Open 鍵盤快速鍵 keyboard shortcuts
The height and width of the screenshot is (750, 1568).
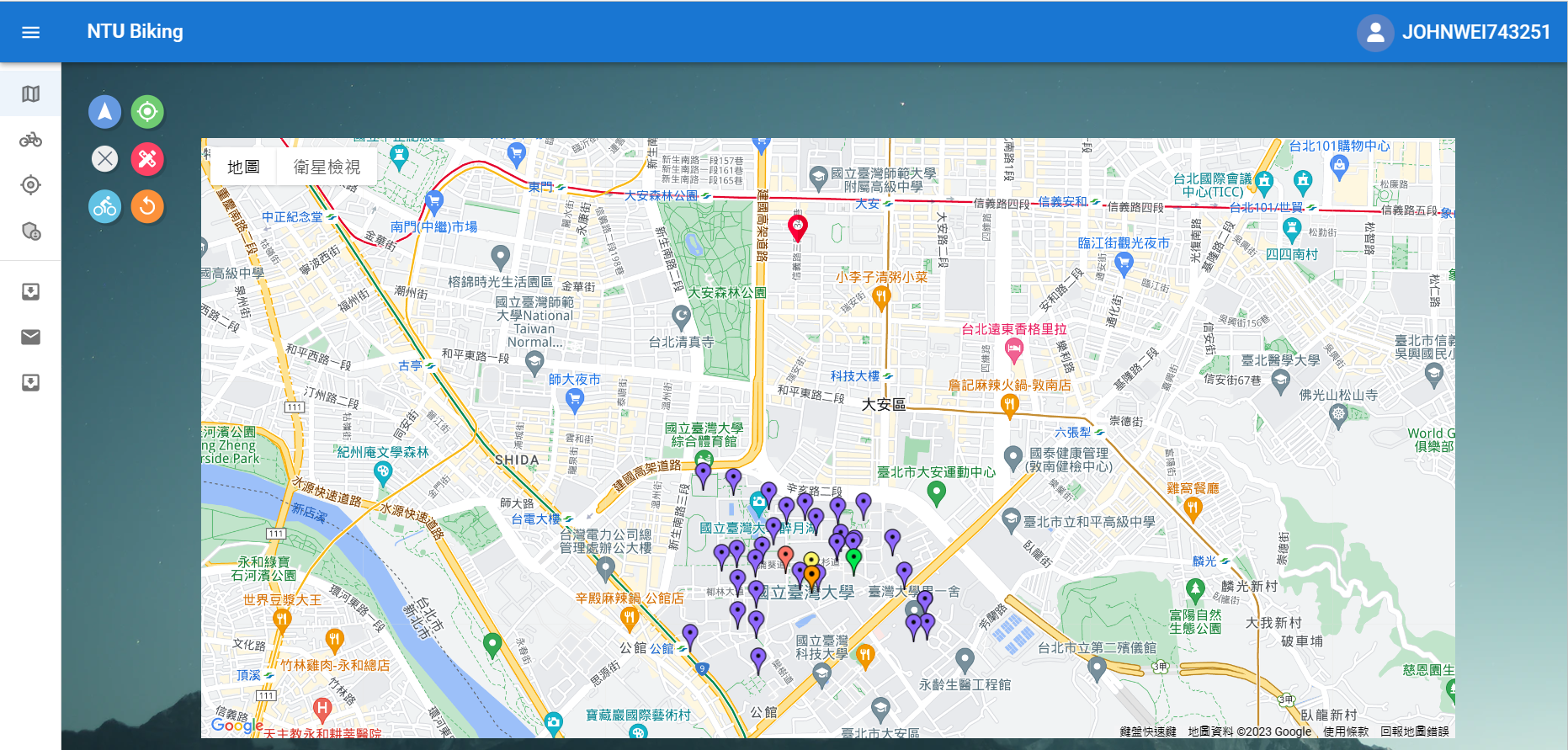(1147, 731)
